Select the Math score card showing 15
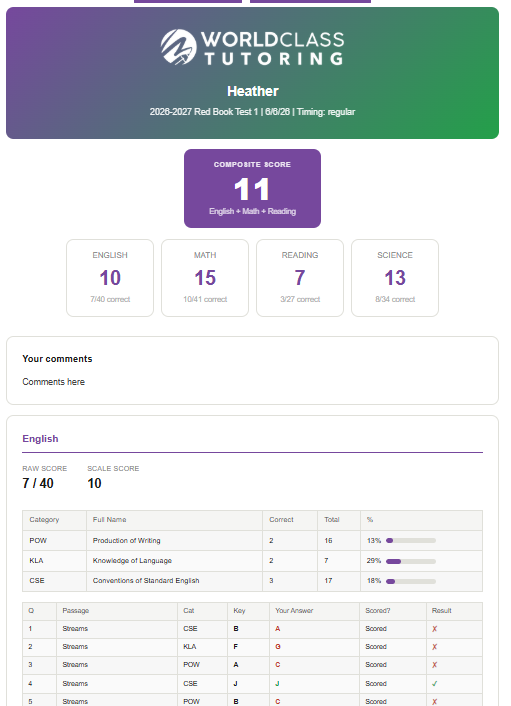Image resolution: width=511 pixels, height=706 pixels. pos(205,278)
